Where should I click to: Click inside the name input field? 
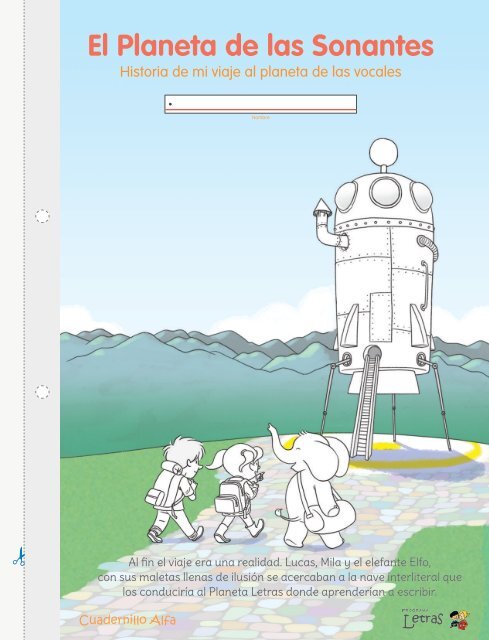coord(260,104)
